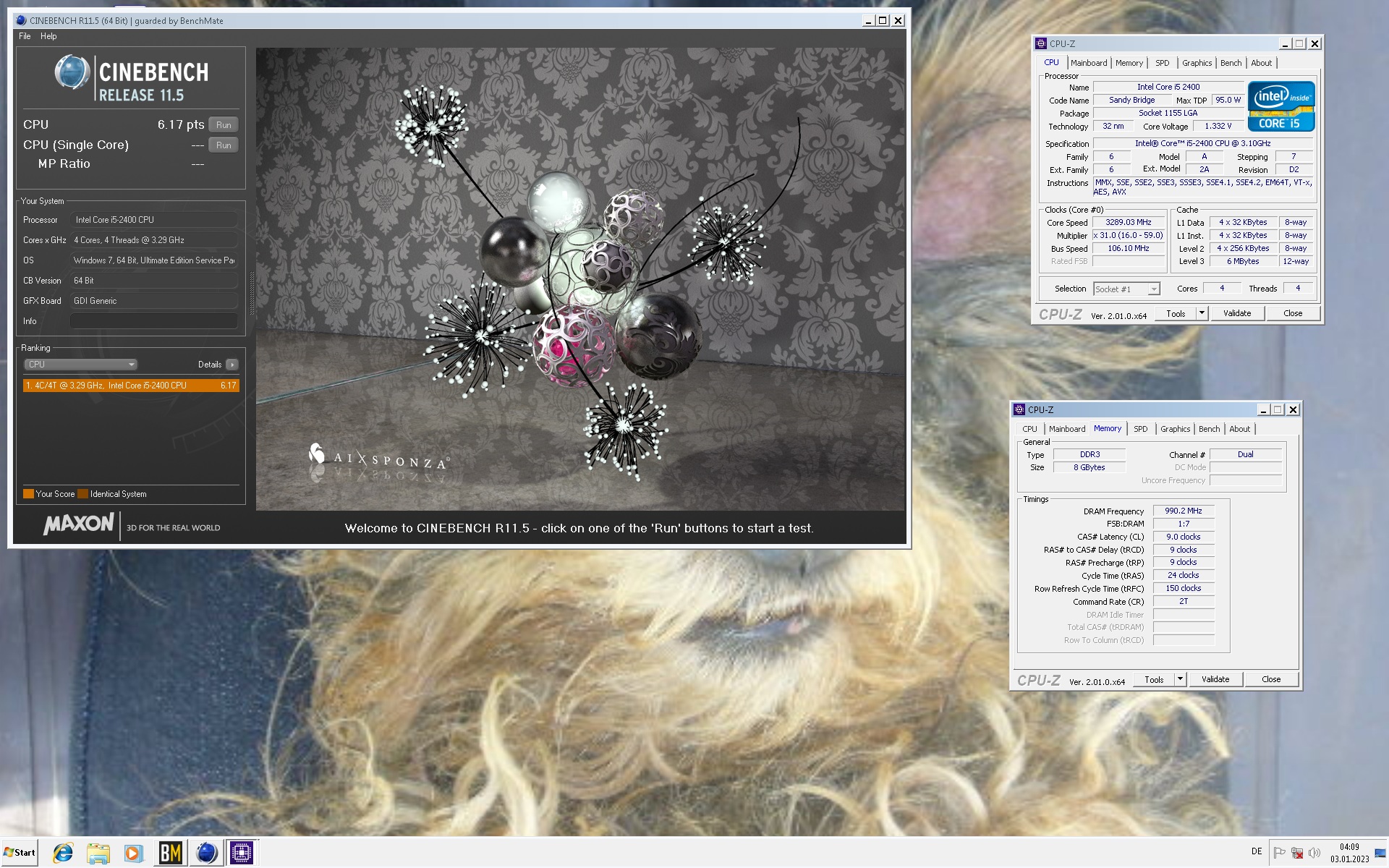Viewport: 1389px width, 868px height.
Task: Open SPD tab in lower CPU-Z
Action: tap(1141, 429)
